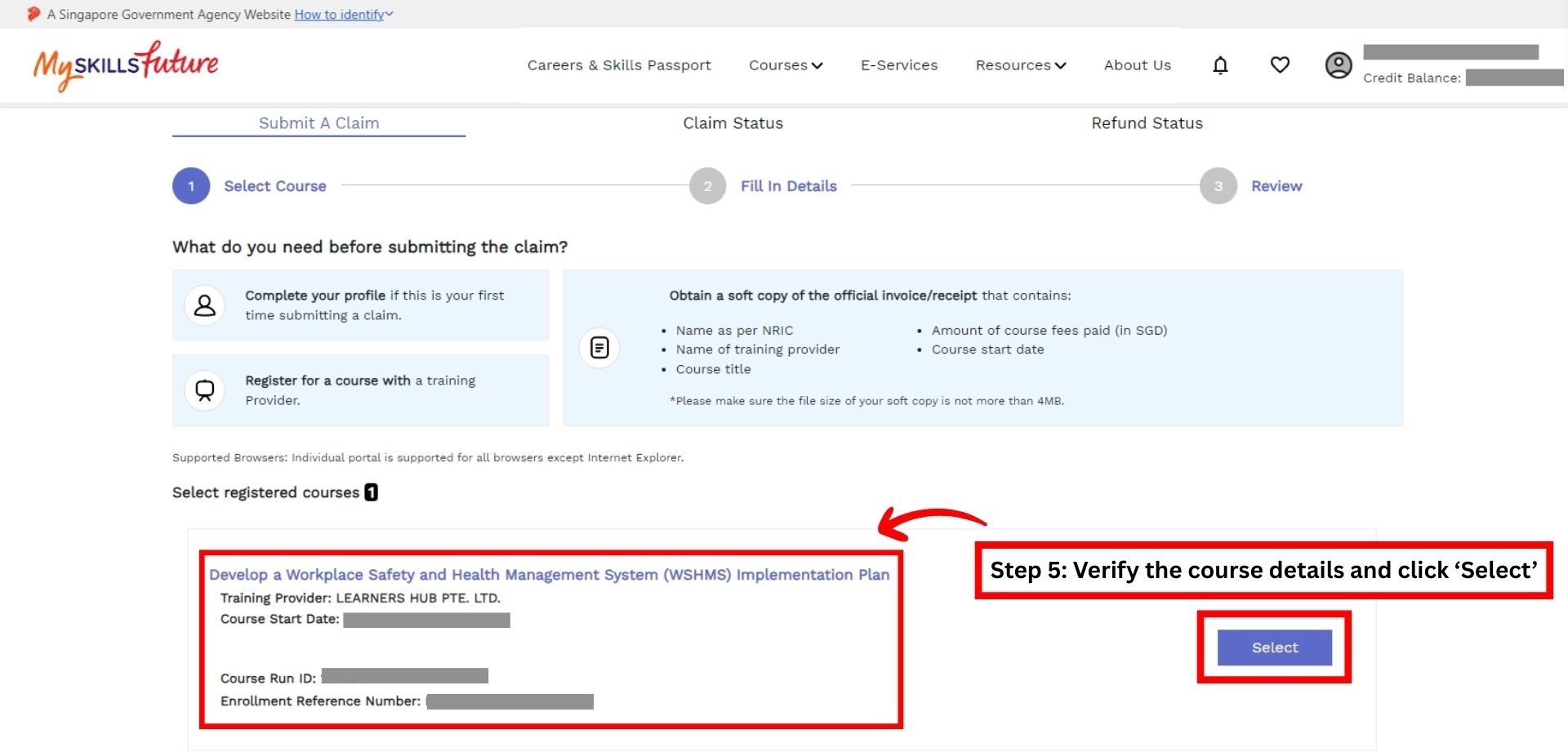Open the E-Services menu item
Screen dimensions: 1568x752
pyautogui.click(x=899, y=65)
